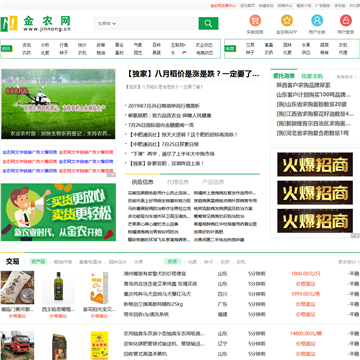360x360 pixels.
Task: Open the orange shopping cart icon
Action: click(x=255, y=21)
